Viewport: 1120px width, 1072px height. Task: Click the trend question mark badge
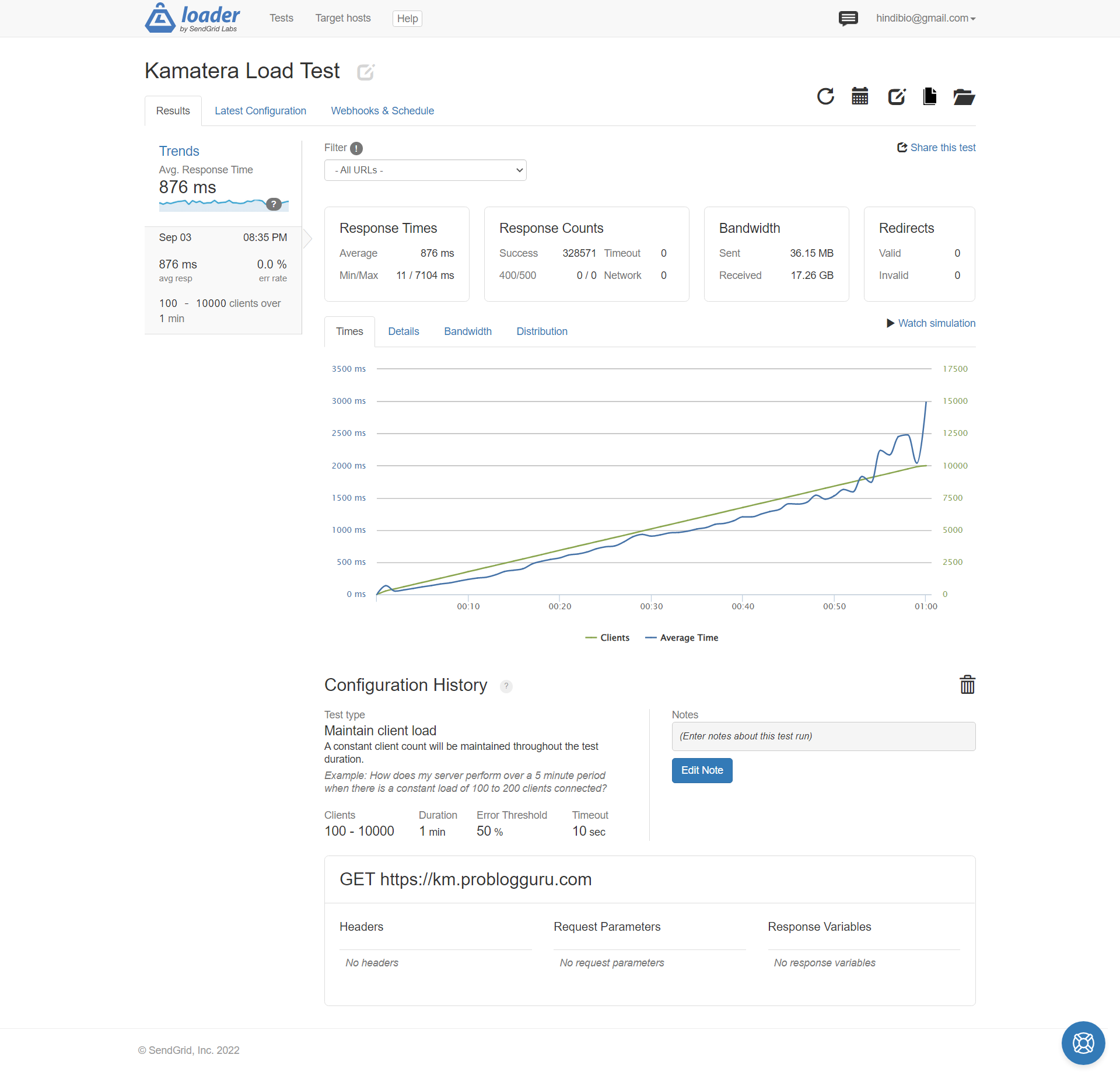(x=274, y=204)
